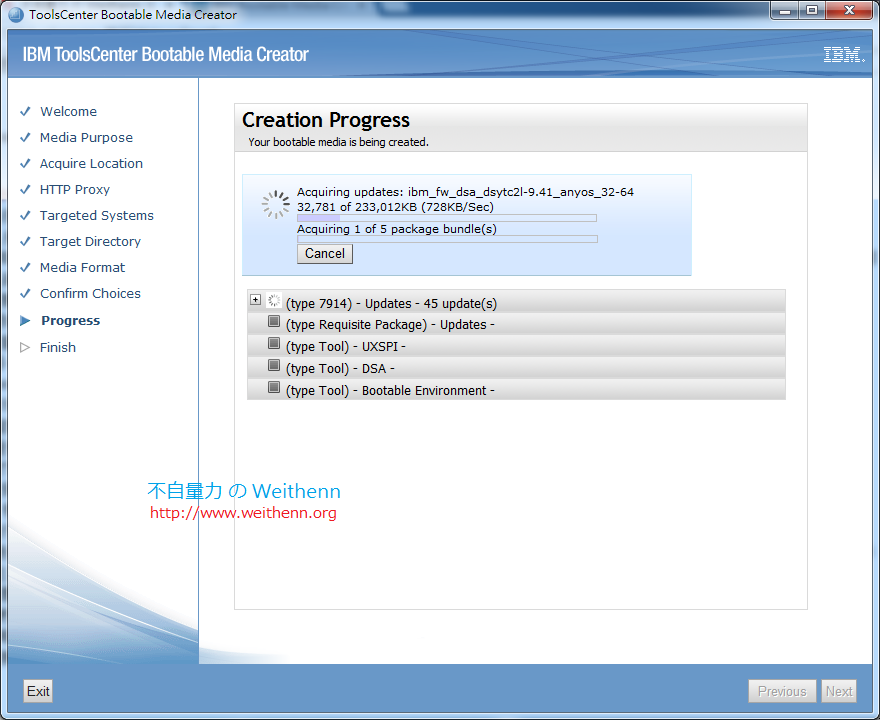Click '(type Tool) - Bootable Environment -' row

coord(516,389)
